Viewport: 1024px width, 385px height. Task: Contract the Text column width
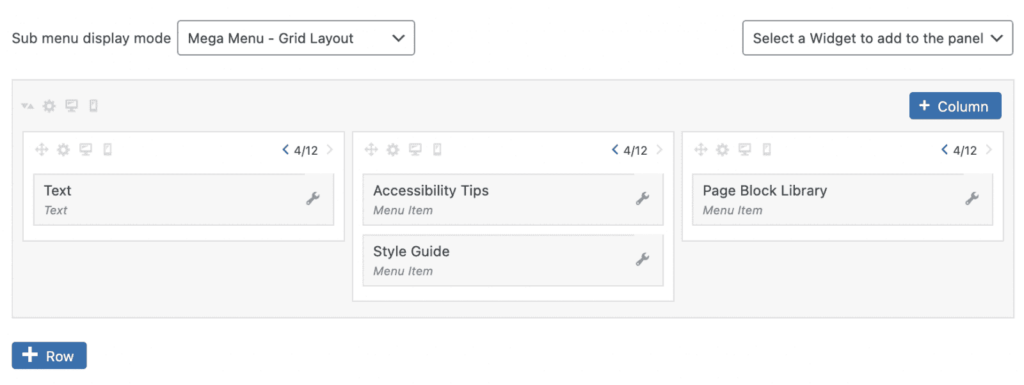click(285, 150)
